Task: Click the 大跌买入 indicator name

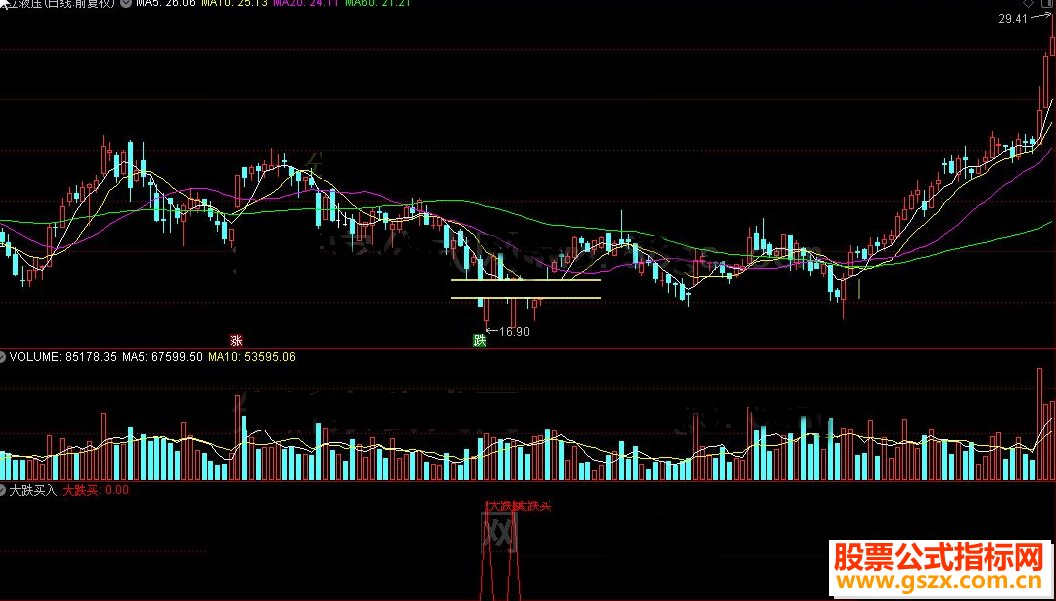Action: [33, 490]
